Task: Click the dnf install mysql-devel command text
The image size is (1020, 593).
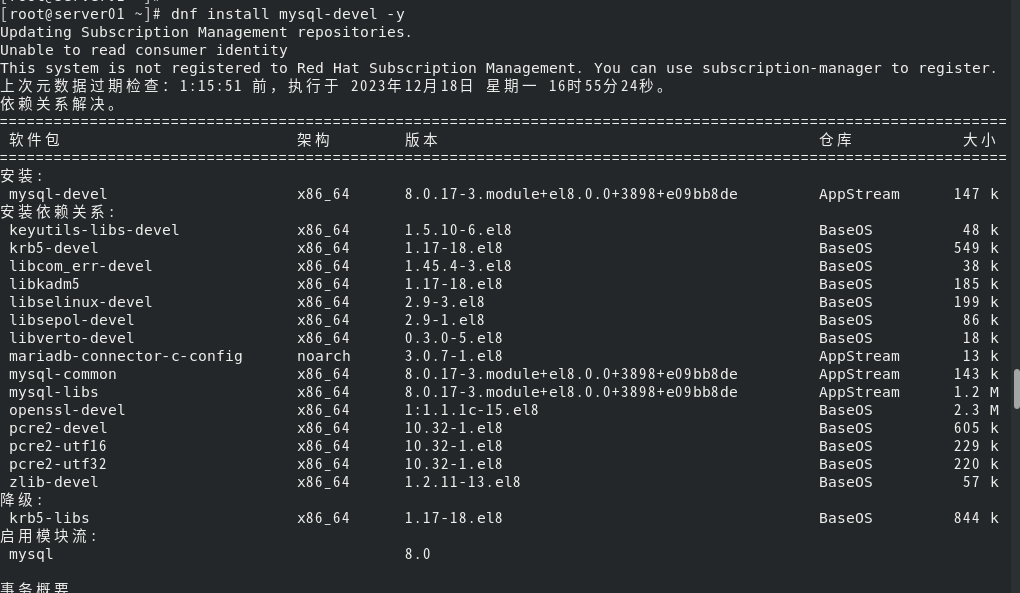Action: [288, 14]
